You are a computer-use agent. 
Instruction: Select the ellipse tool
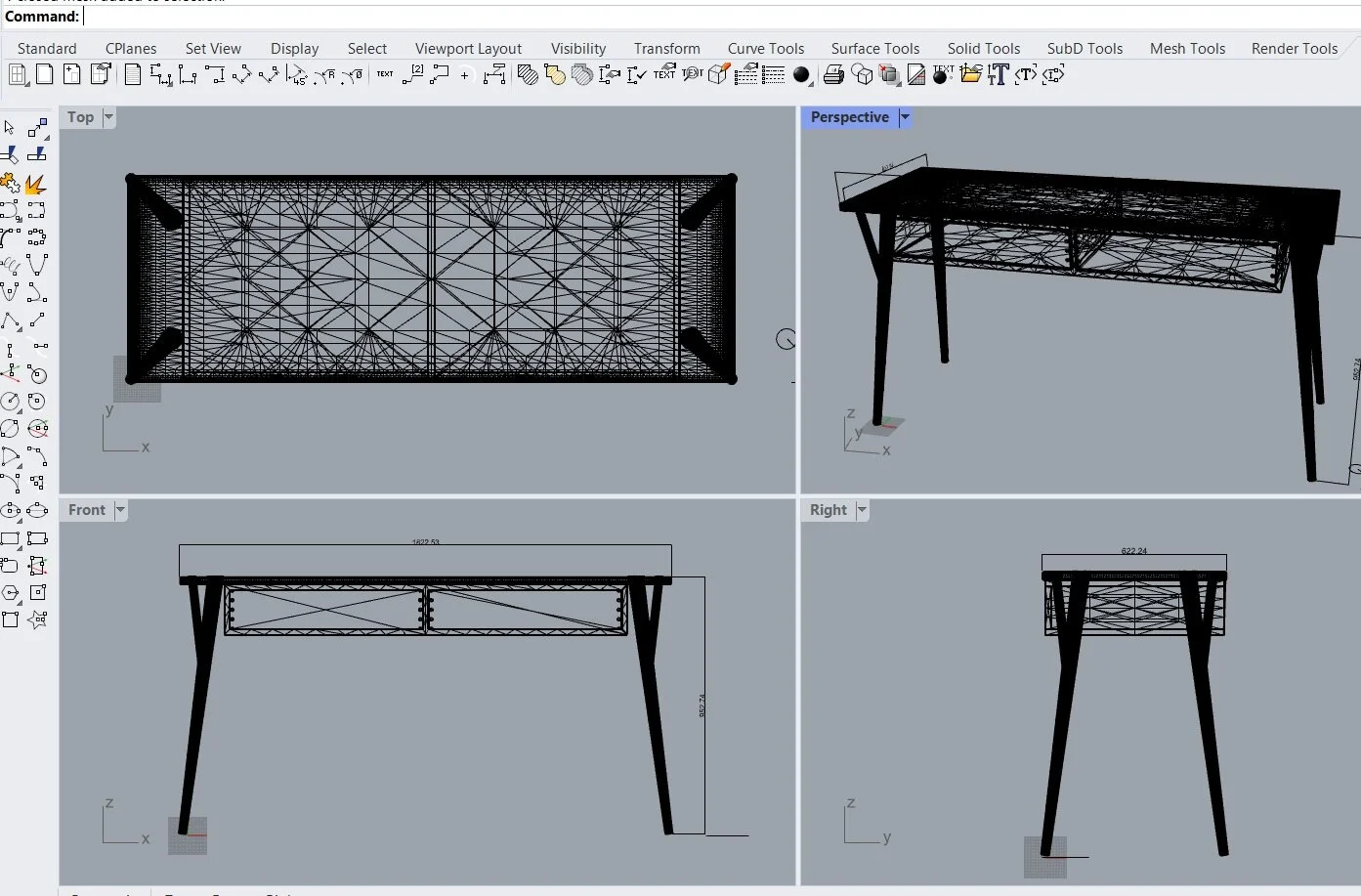[x=10, y=510]
